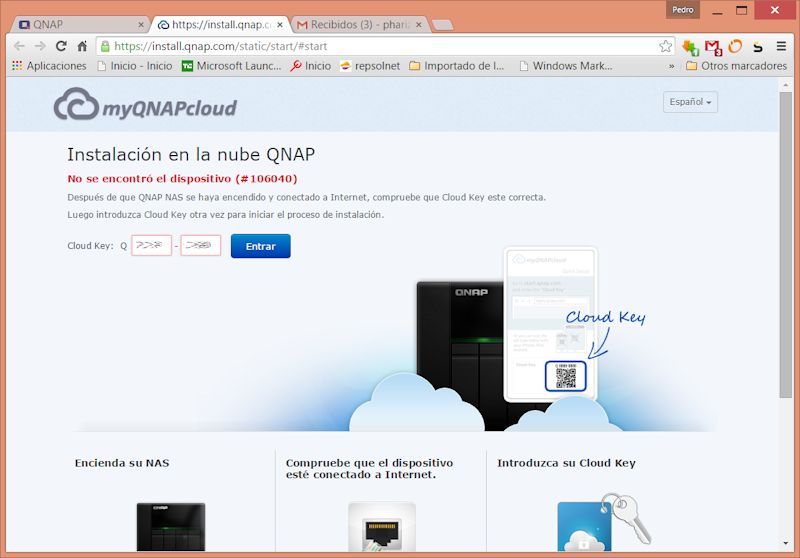The image size is (800, 558).
Task: Go back with the browser back arrow
Action: 19,46
